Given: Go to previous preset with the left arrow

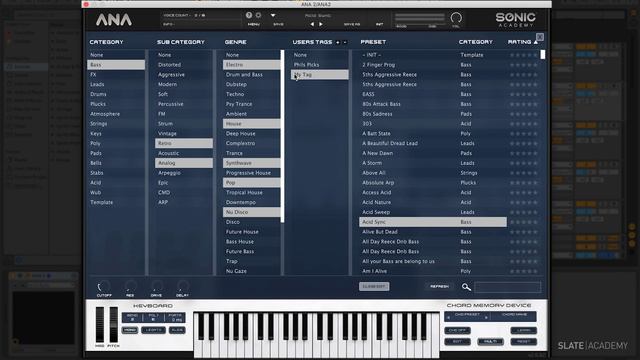Looking at the screenshot, I should click(312, 24).
